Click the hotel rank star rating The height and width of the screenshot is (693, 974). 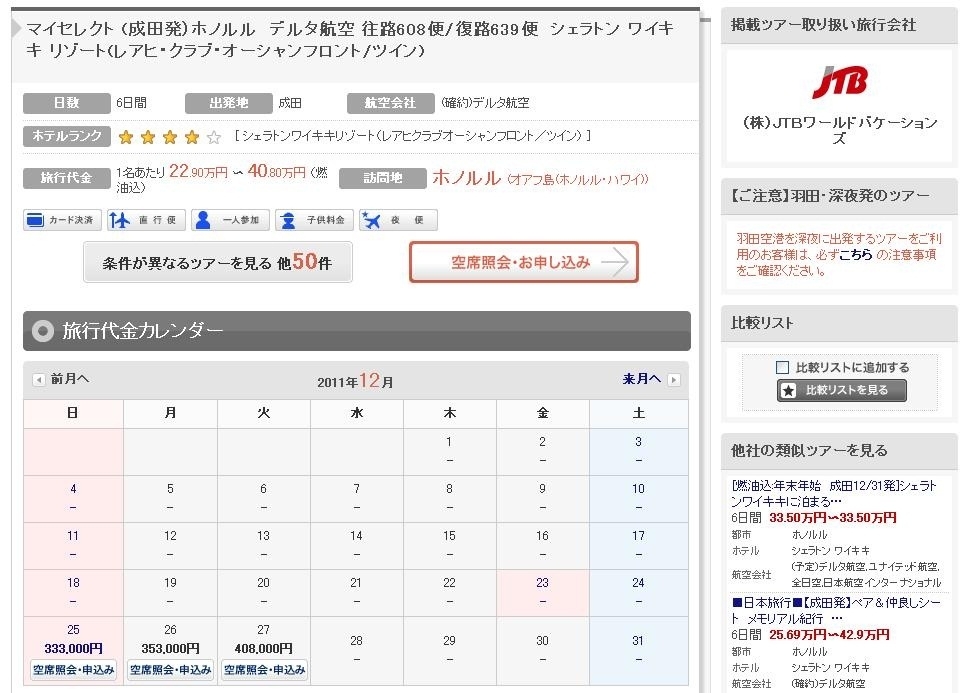pyautogui.click(x=170, y=137)
